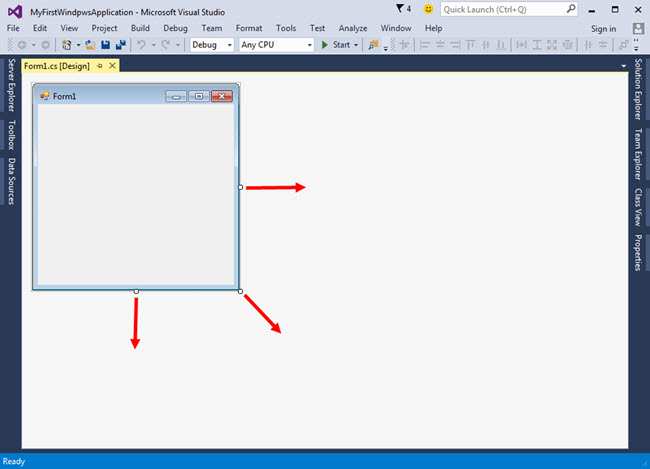
Task: Click the Make Same Size icon
Action: coord(552,45)
